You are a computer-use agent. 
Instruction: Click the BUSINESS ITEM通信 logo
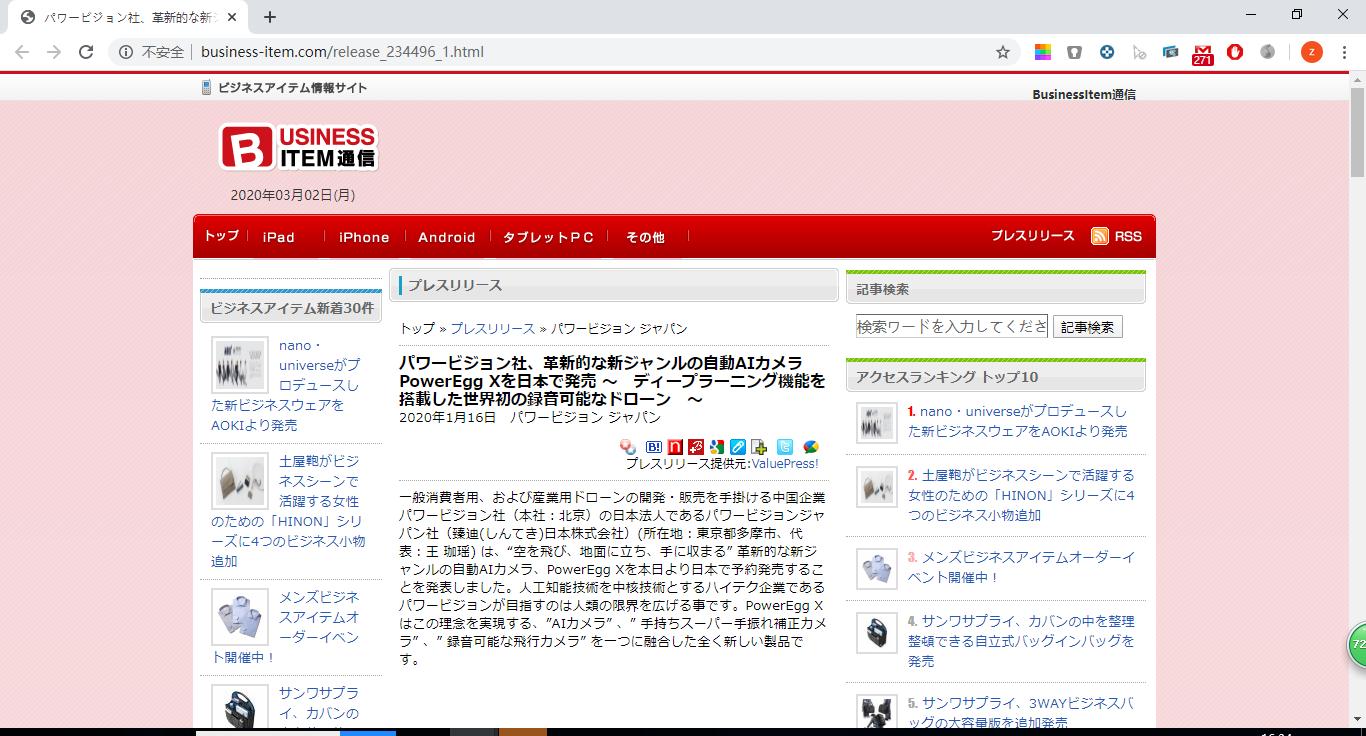pyautogui.click(x=298, y=146)
